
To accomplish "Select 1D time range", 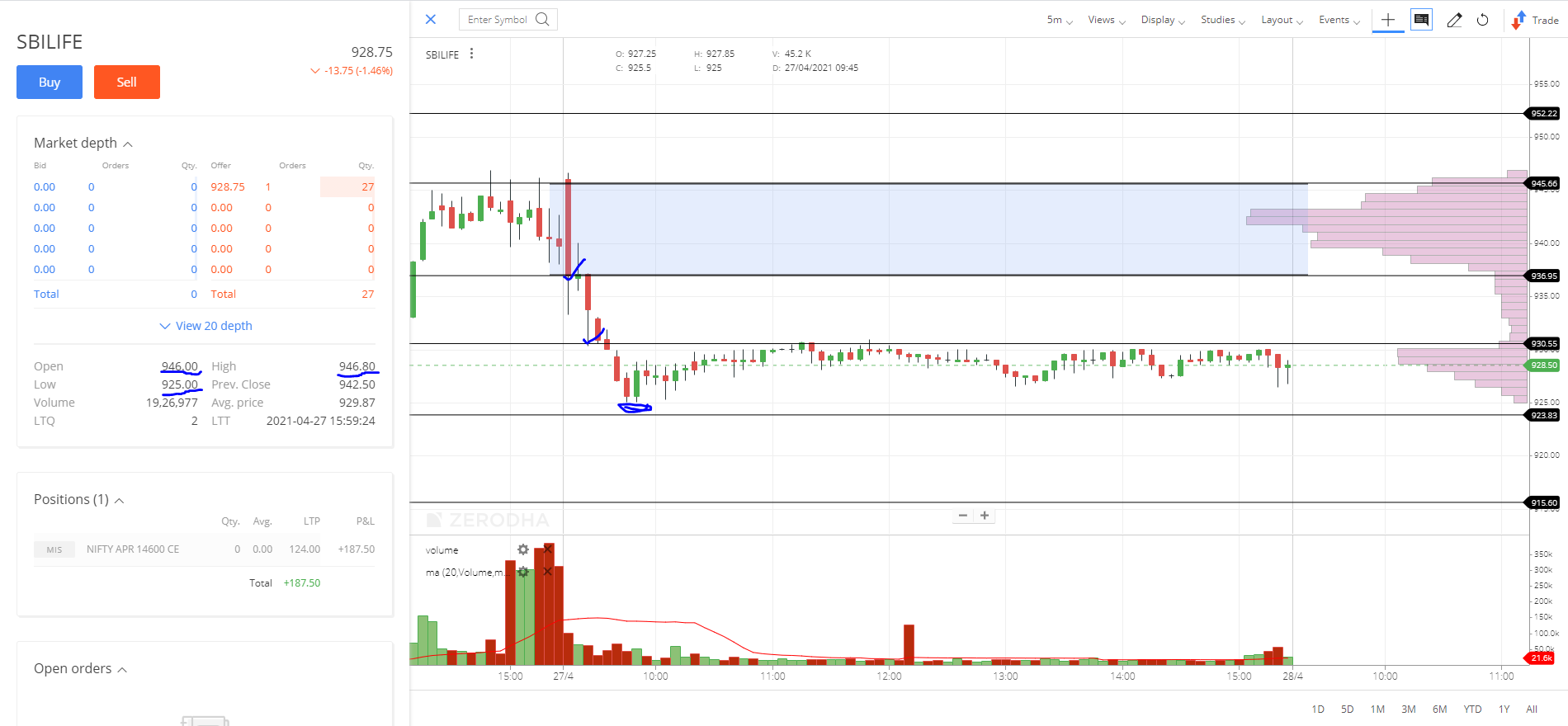I will click(1318, 709).
